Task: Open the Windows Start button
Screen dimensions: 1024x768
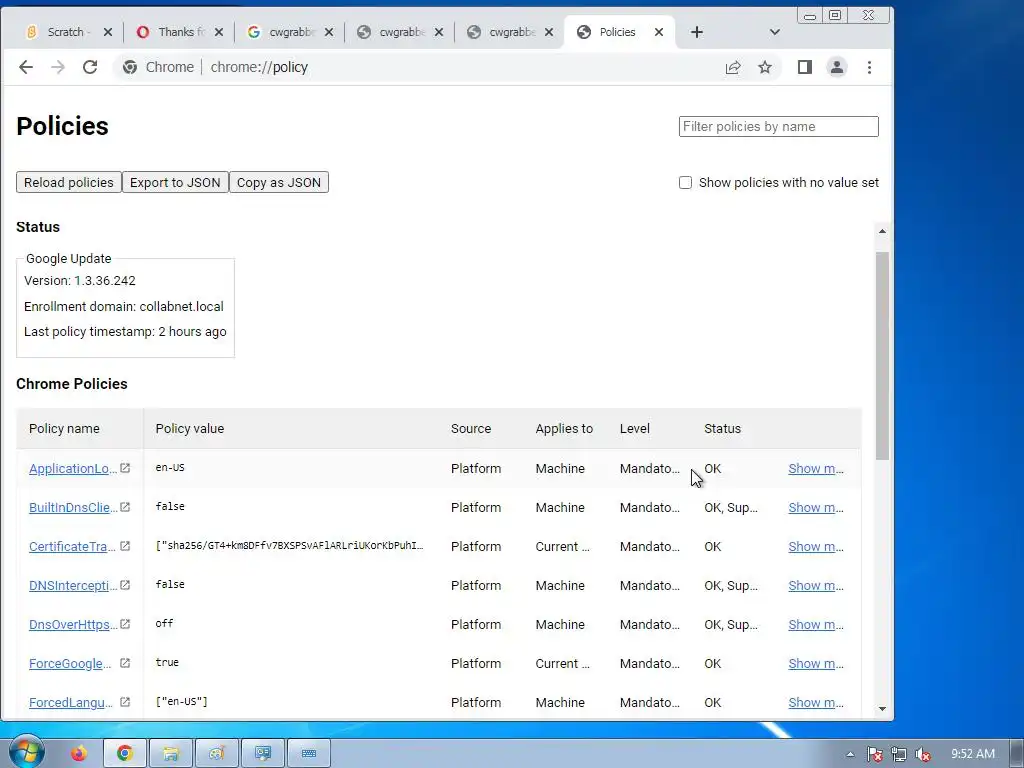Action: 26,752
